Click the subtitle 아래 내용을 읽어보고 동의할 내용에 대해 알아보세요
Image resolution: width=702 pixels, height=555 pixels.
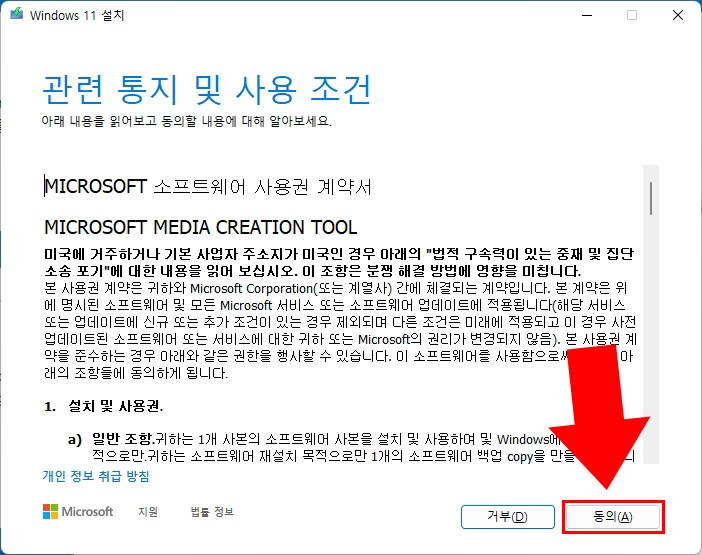click(187, 121)
